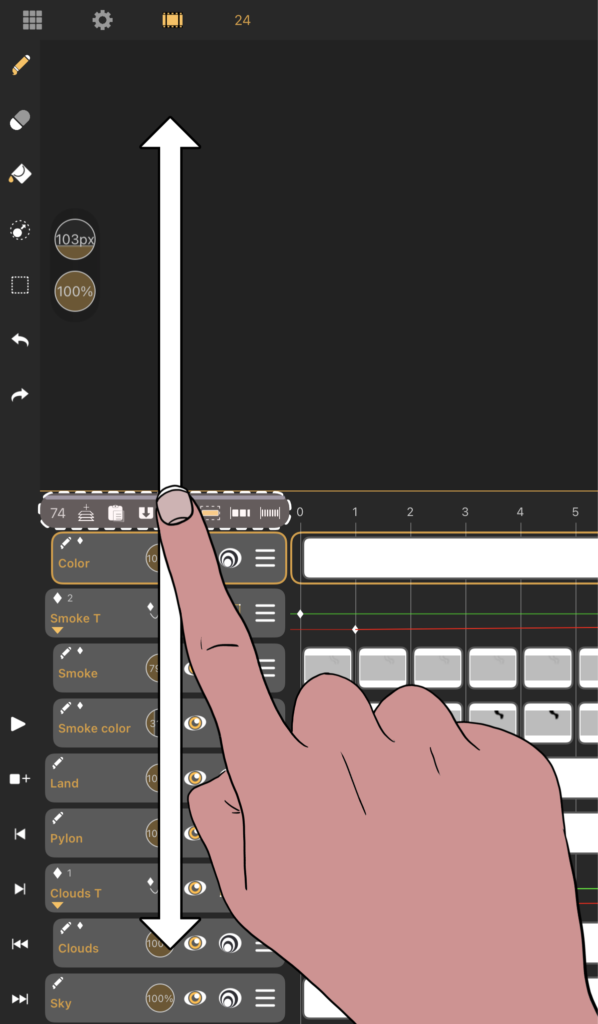Undo the last action
This screenshot has height=1024, width=598.
pos(20,340)
